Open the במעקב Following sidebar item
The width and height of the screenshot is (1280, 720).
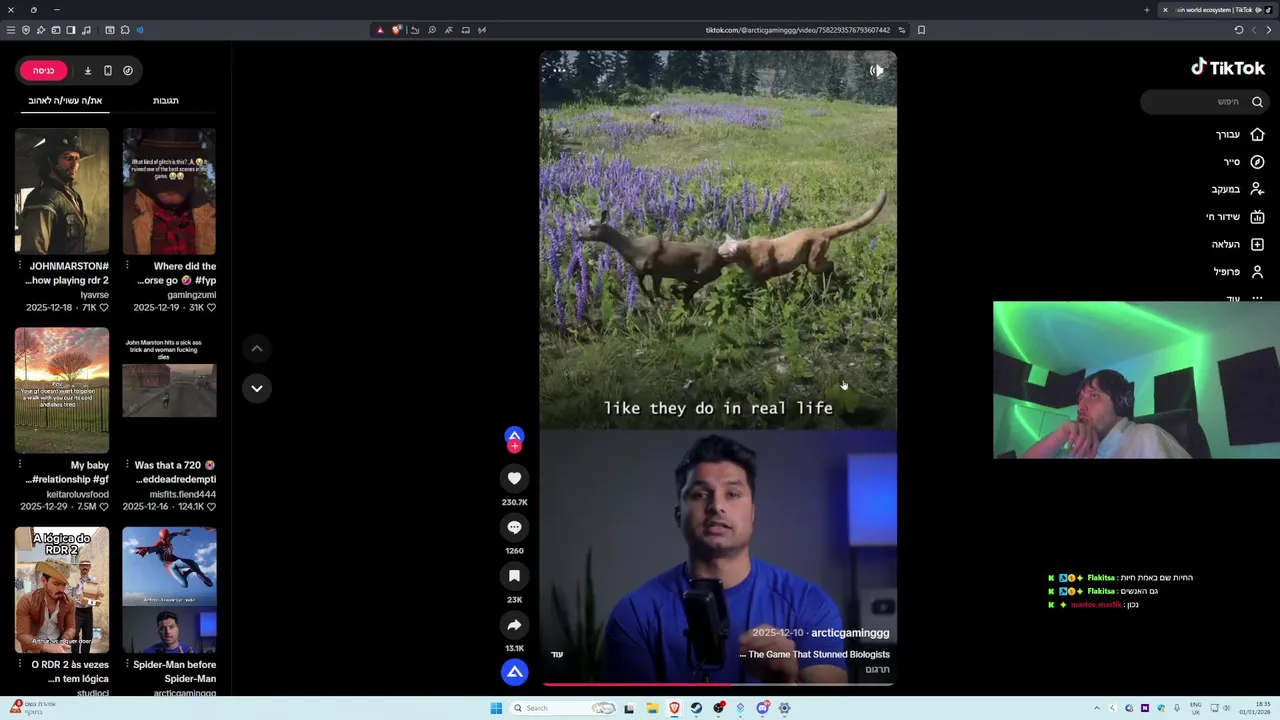point(1238,189)
